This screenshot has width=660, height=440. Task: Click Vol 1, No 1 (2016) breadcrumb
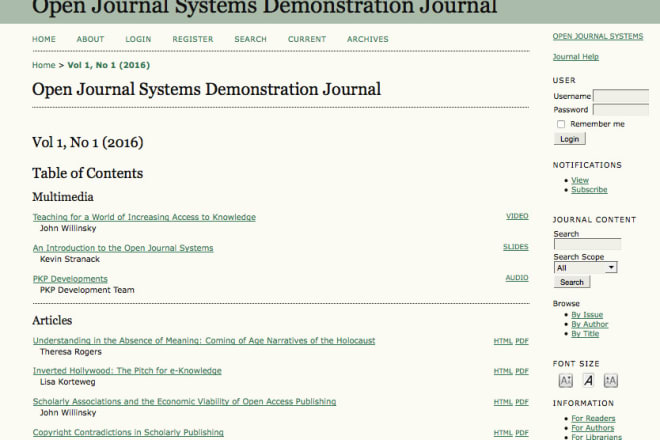109,65
